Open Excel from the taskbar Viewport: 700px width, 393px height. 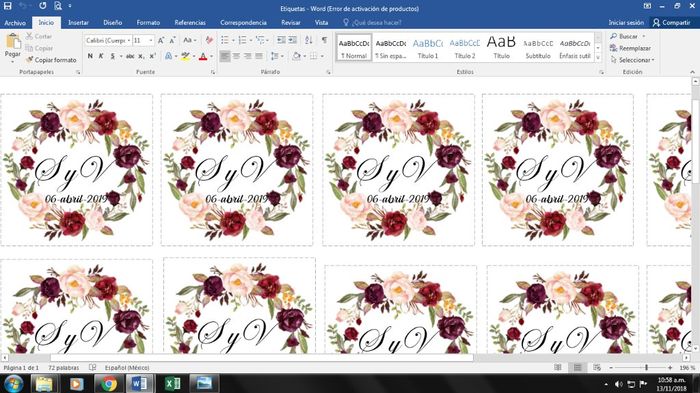click(x=173, y=384)
